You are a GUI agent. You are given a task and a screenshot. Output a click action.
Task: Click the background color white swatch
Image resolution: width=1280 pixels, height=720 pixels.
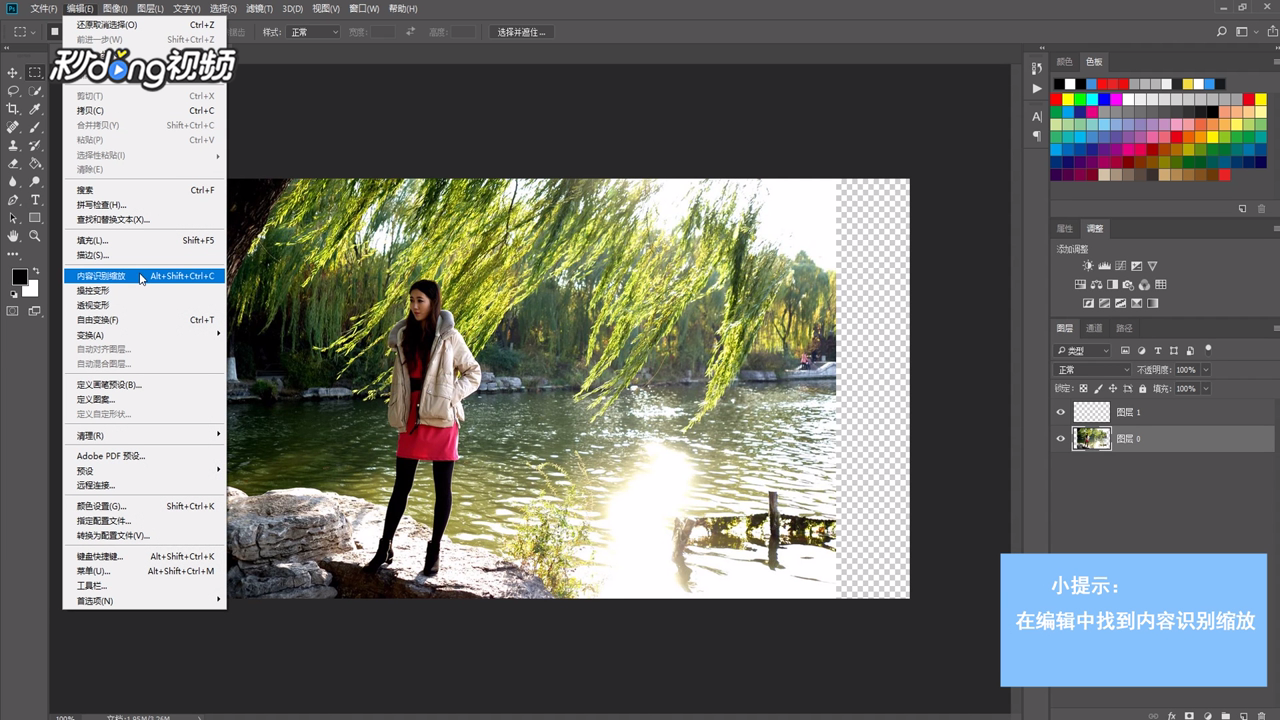[32, 289]
